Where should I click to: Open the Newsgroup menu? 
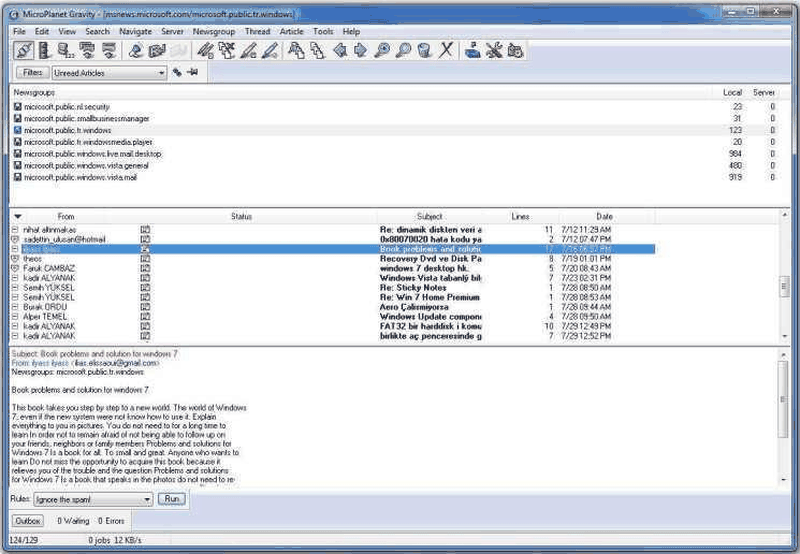point(214,31)
